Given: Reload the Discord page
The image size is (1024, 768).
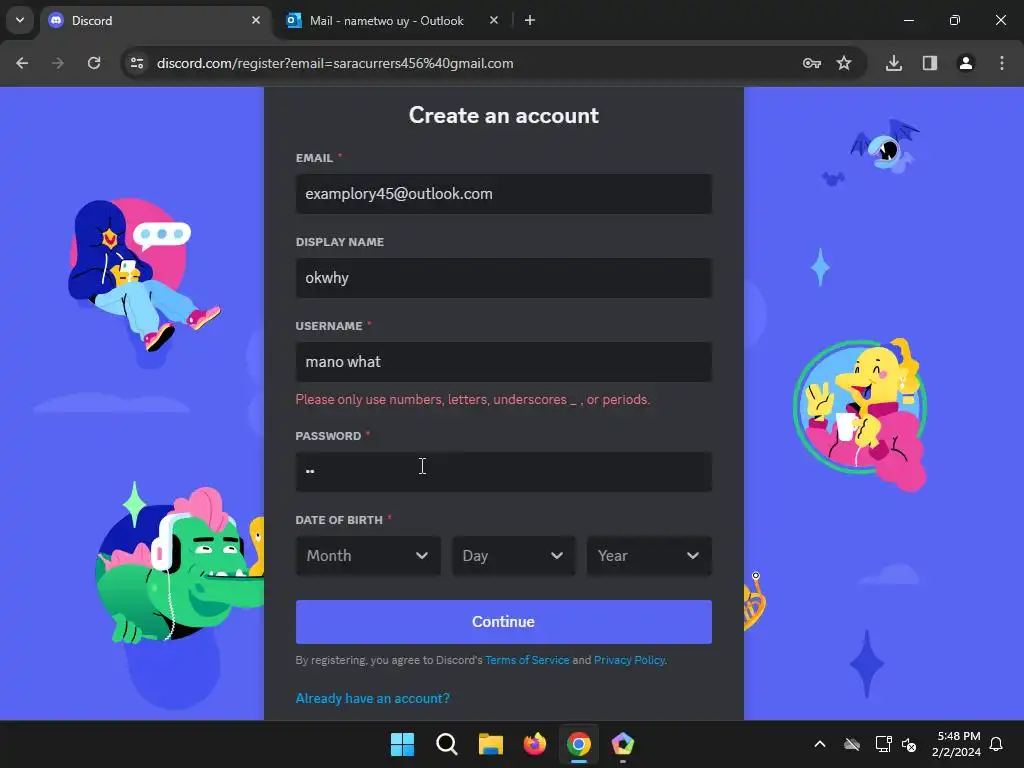Looking at the screenshot, I should [x=94, y=63].
